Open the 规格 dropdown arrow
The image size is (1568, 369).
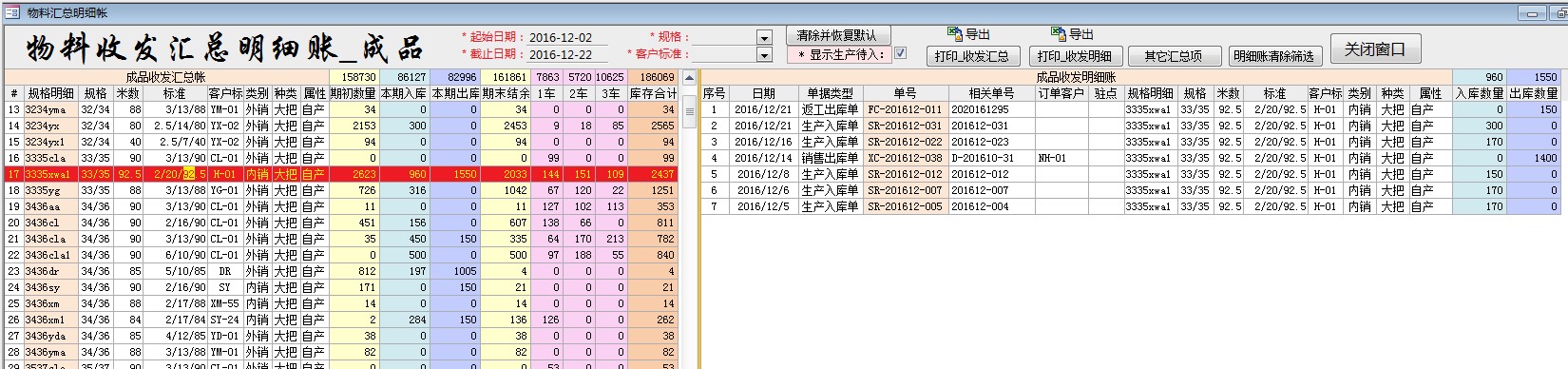[764, 37]
